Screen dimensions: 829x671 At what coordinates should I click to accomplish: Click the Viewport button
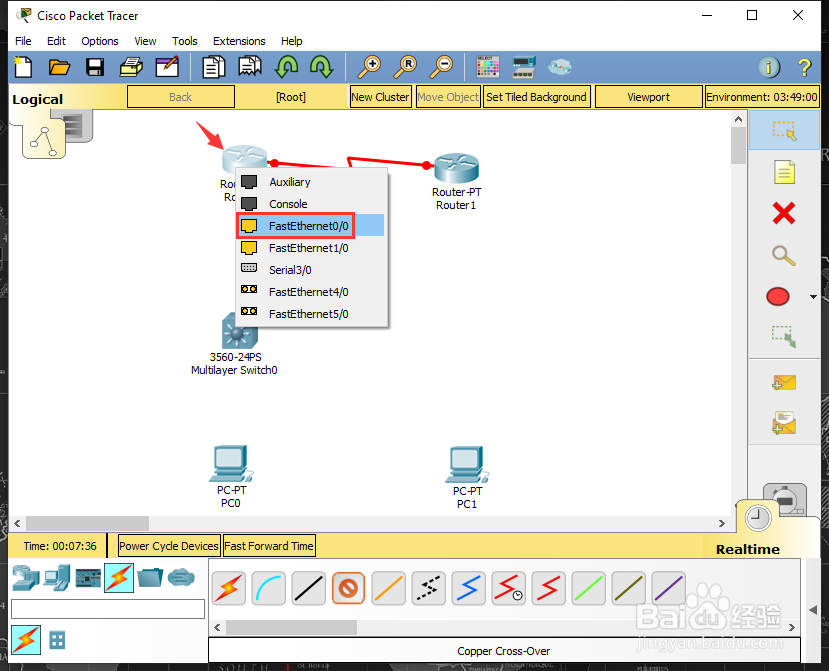pos(648,97)
